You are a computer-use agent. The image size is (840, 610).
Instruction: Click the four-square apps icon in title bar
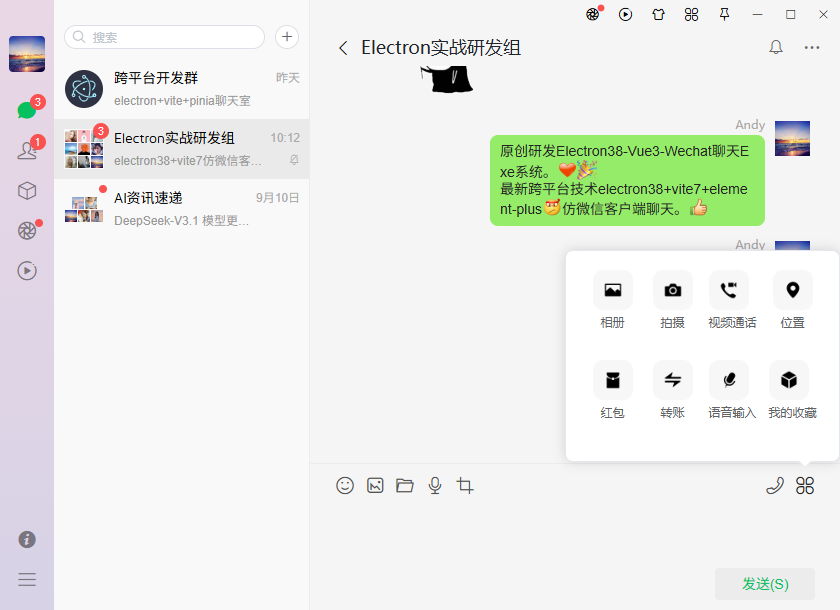[x=692, y=14]
